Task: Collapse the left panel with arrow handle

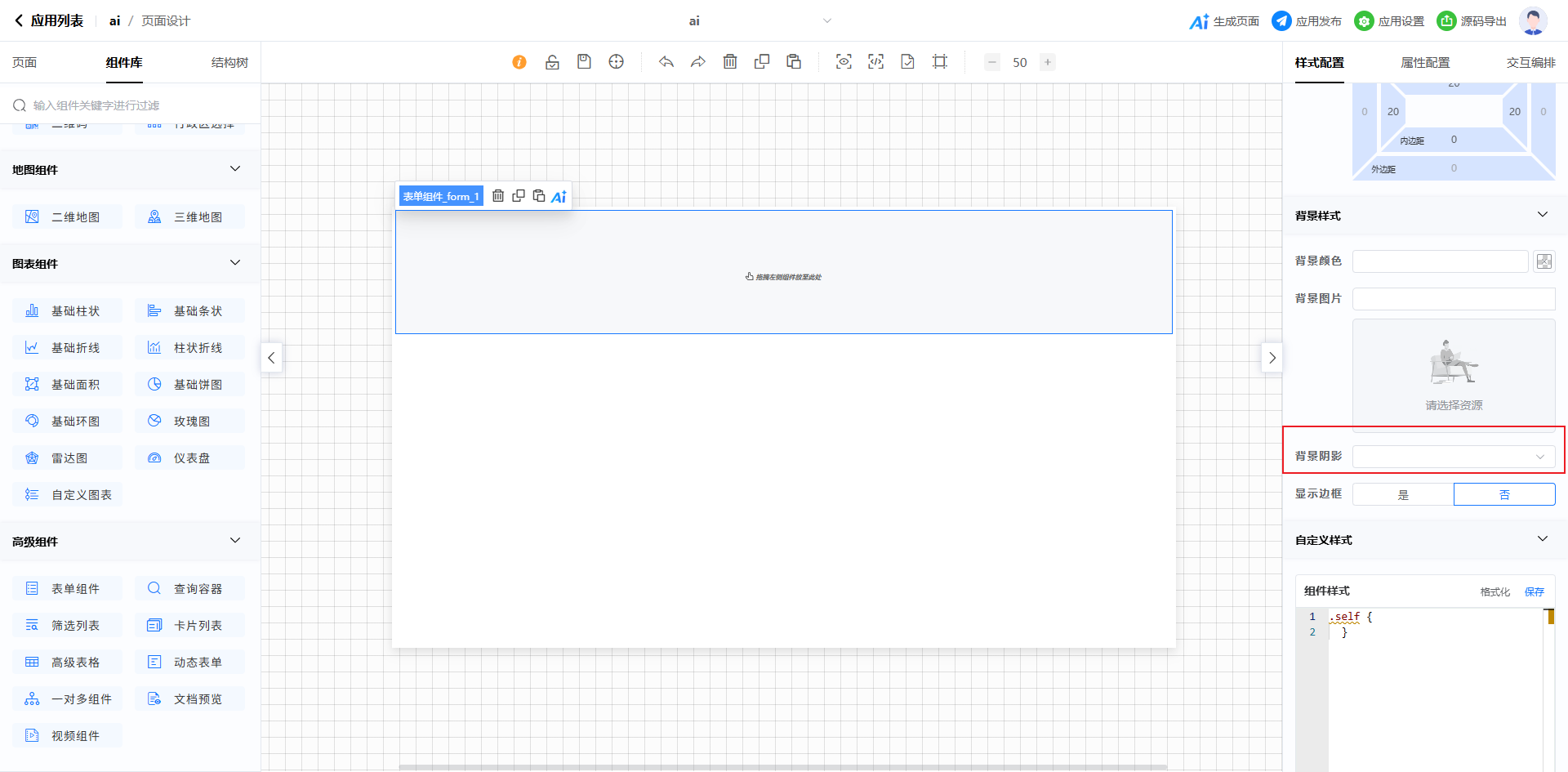Action: point(271,358)
